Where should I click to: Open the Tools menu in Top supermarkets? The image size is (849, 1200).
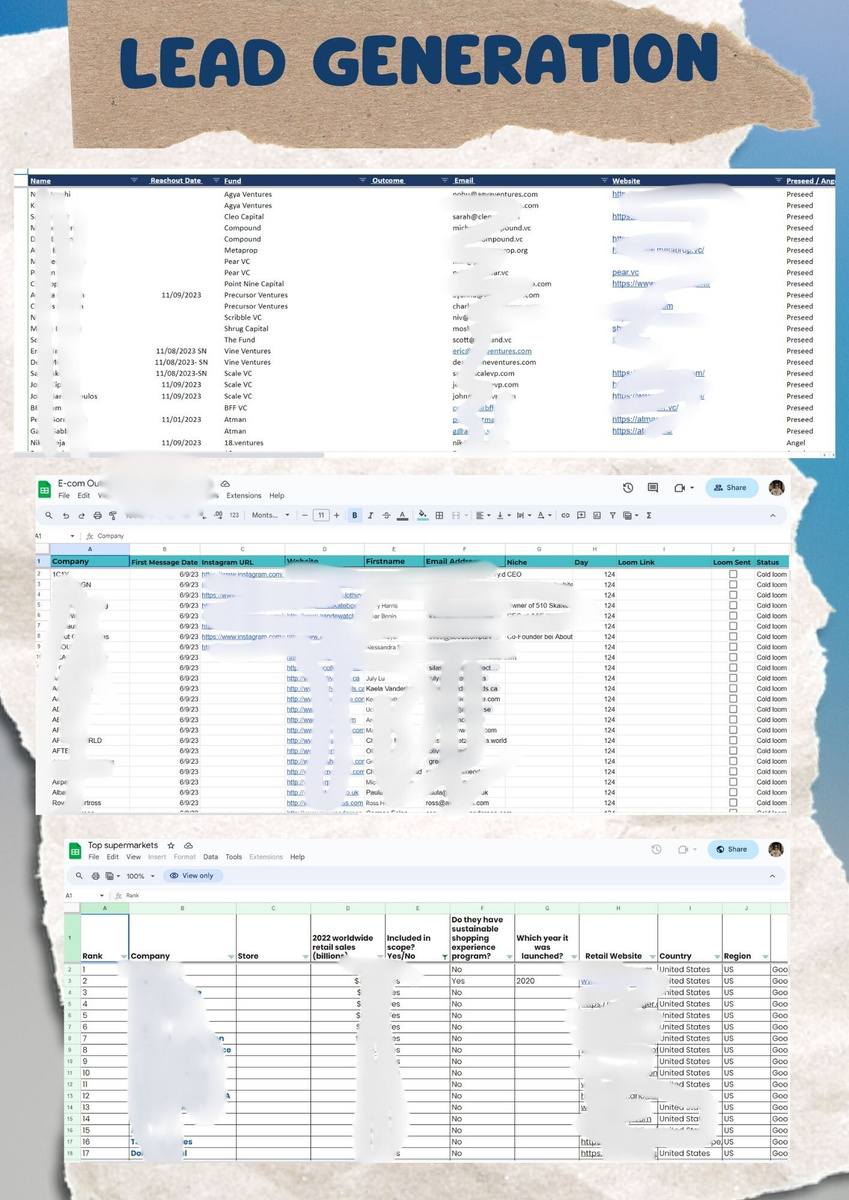234,857
